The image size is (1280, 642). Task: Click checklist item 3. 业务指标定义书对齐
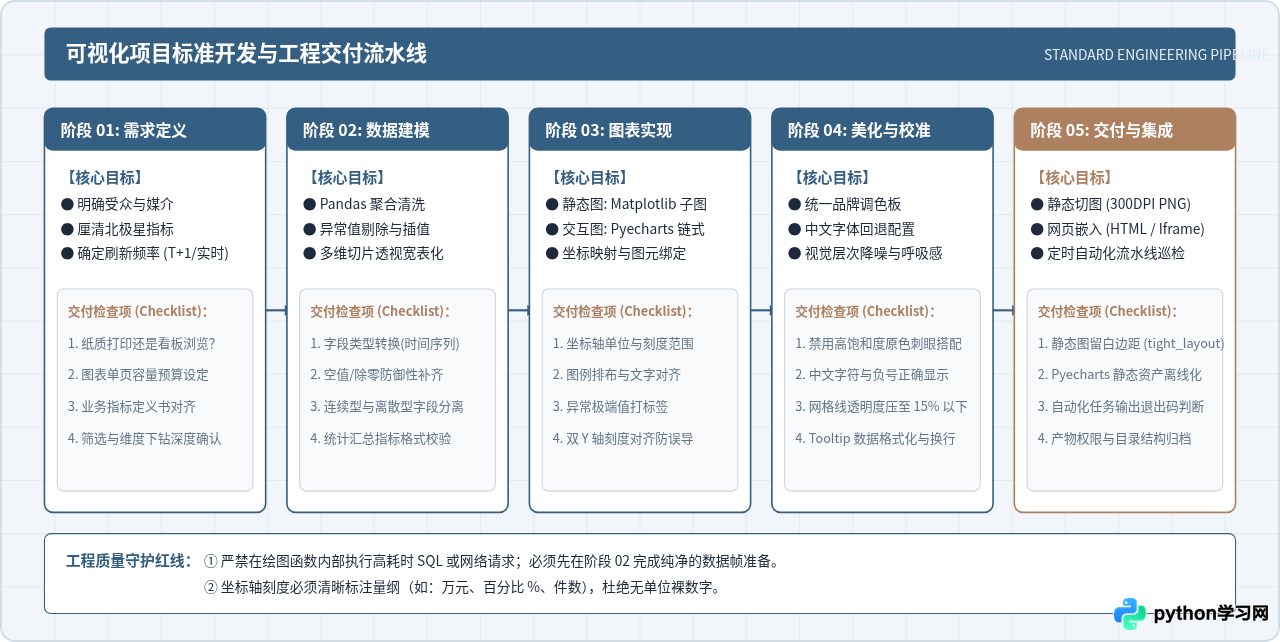tap(132, 407)
